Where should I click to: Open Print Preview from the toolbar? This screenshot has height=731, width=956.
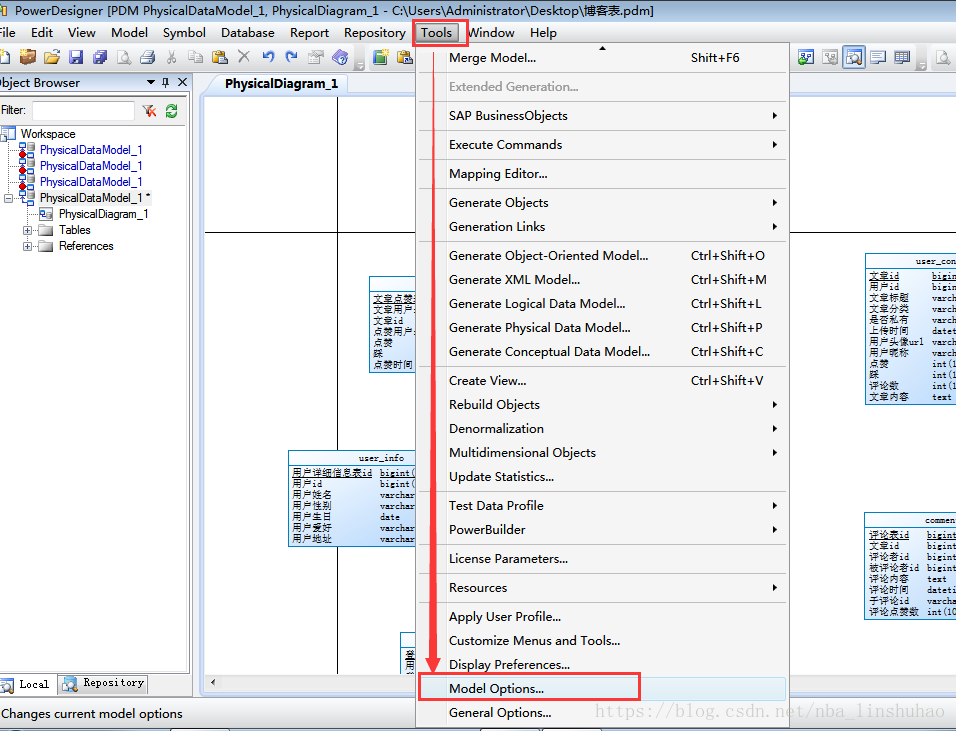tap(124, 57)
